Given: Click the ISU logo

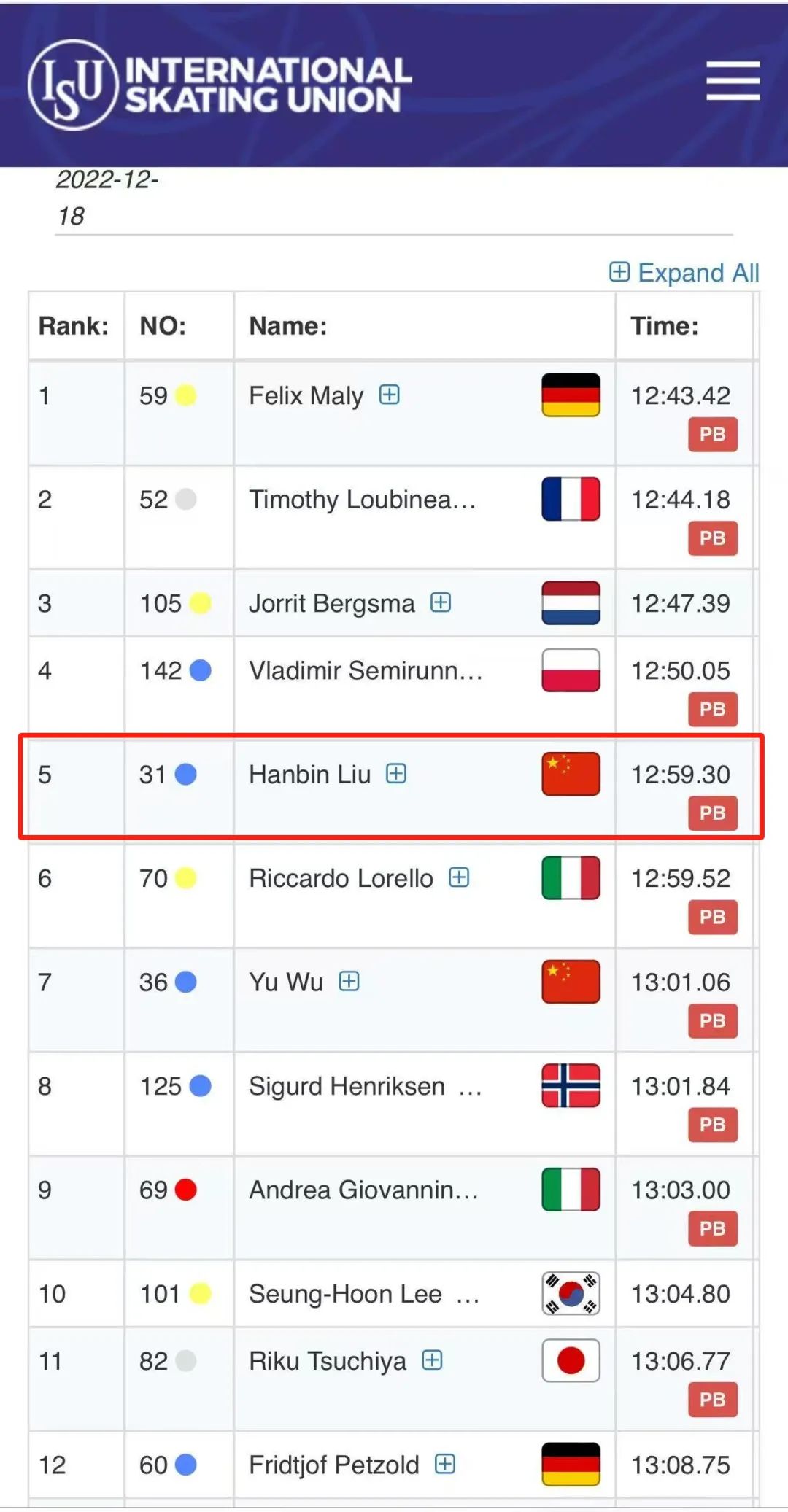Looking at the screenshot, I should 220,85.
